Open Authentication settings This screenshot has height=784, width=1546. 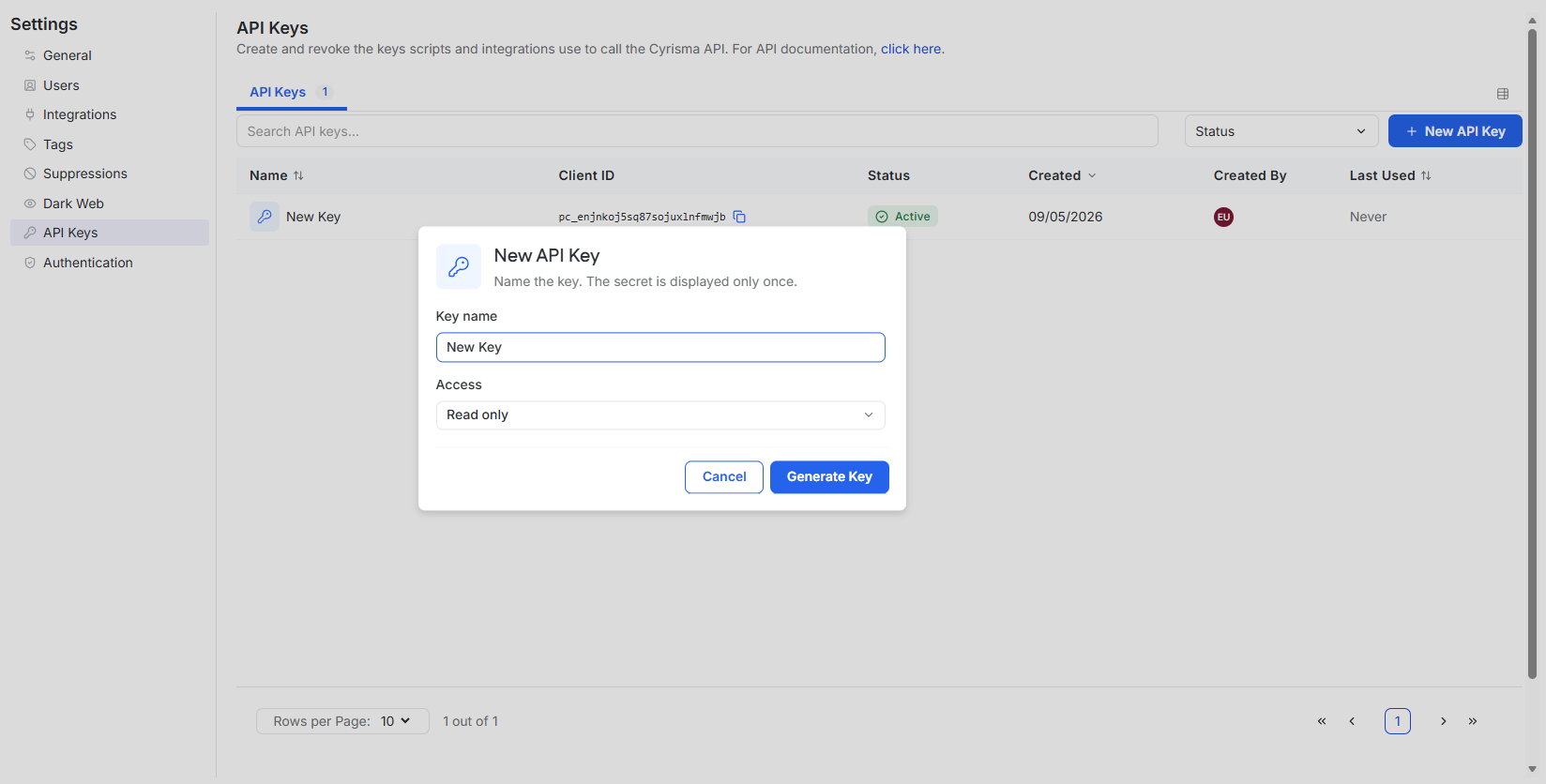coord(110,263)
